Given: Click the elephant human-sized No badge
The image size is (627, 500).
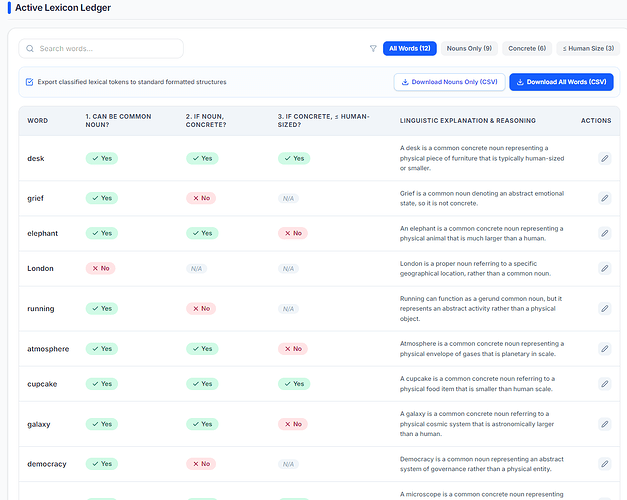Looking at the screenshot, I should 293,233.
